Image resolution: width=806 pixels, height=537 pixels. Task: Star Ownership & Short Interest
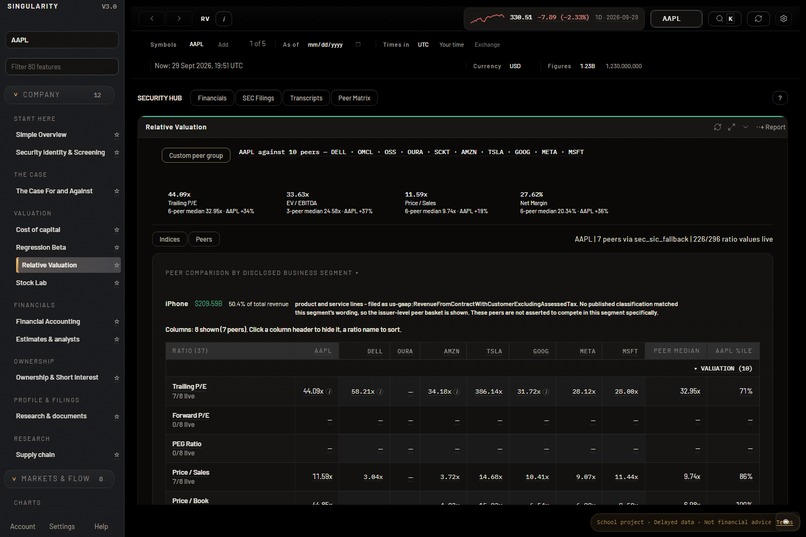117,378
